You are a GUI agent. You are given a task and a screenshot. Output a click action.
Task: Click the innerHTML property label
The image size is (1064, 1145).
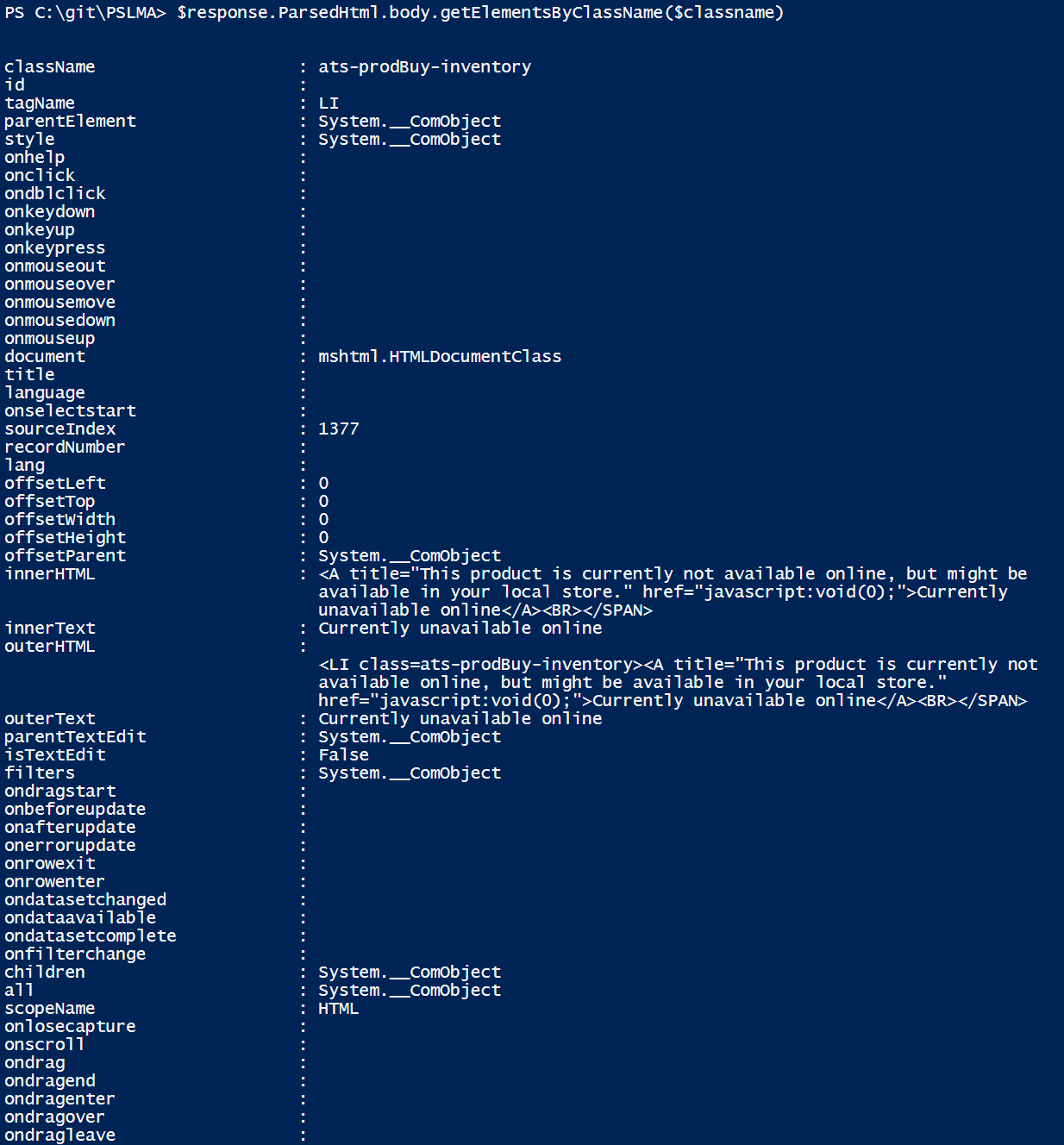tap(50, 574)
